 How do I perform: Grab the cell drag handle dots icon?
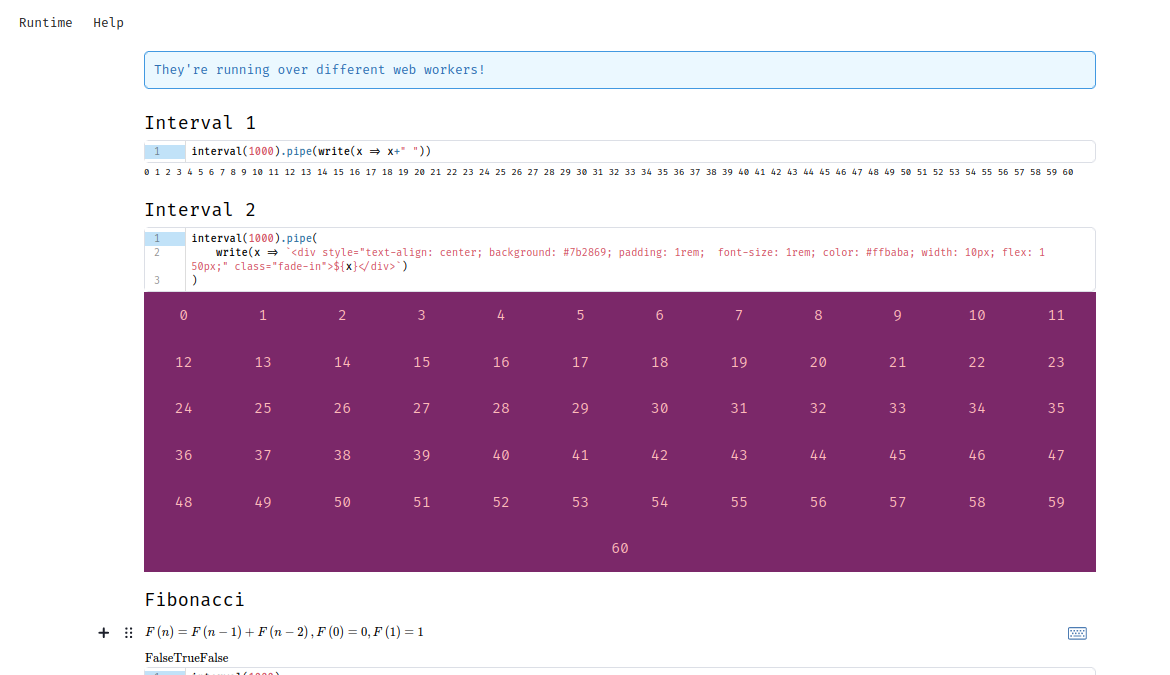click(128, 632)
